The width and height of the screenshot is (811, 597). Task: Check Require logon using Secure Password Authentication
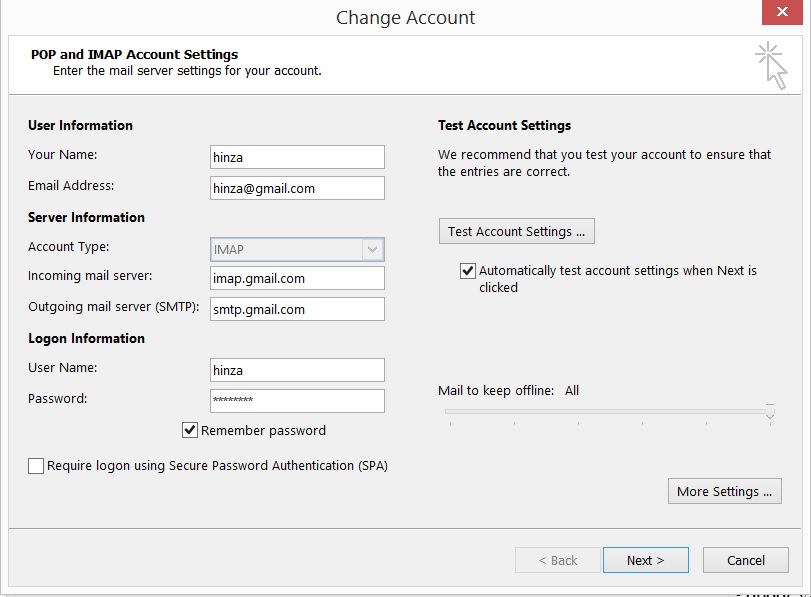[x=36, y=465]
